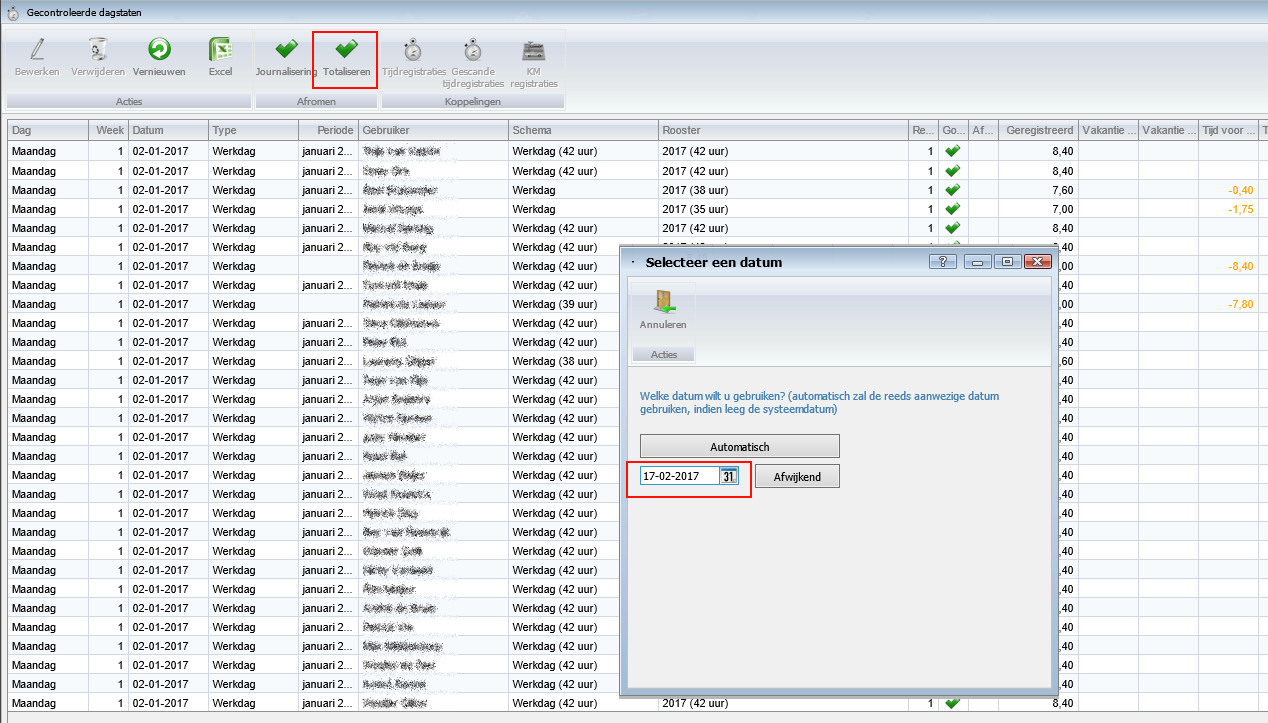The height and width of the screenshot is (723, 1268).
Task: Click the Rooster column header
Action: point(781,130)
